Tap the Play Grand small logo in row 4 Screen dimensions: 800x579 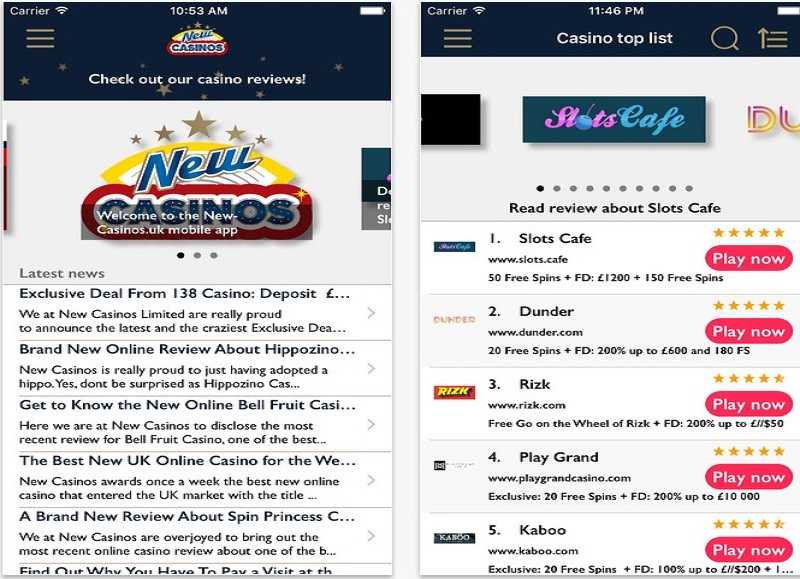(454, 465)
